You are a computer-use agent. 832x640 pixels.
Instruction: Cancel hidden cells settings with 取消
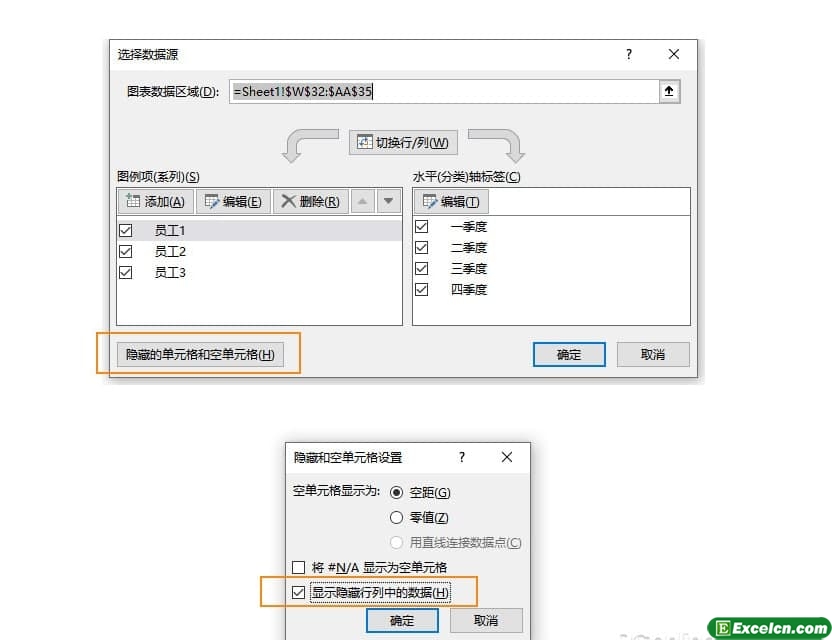click(x=486, y=620)
